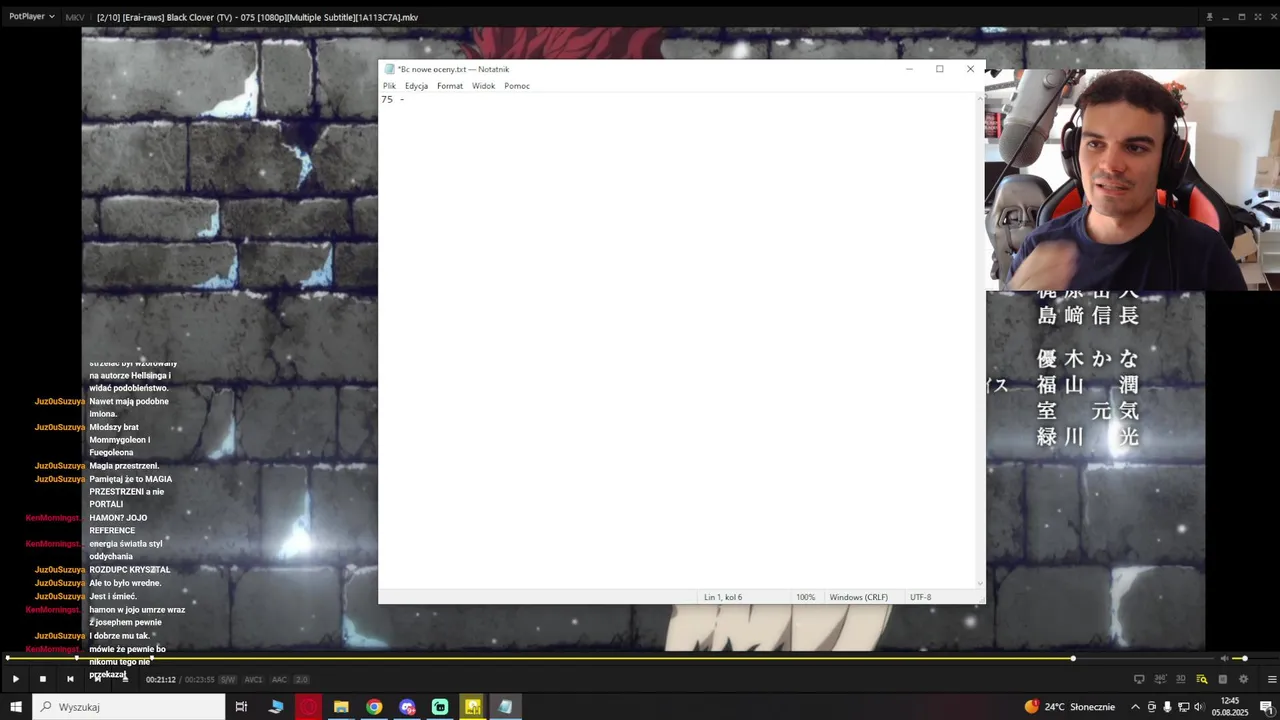
Task: Maximize the Notatnik window
Action: [939, 69]
